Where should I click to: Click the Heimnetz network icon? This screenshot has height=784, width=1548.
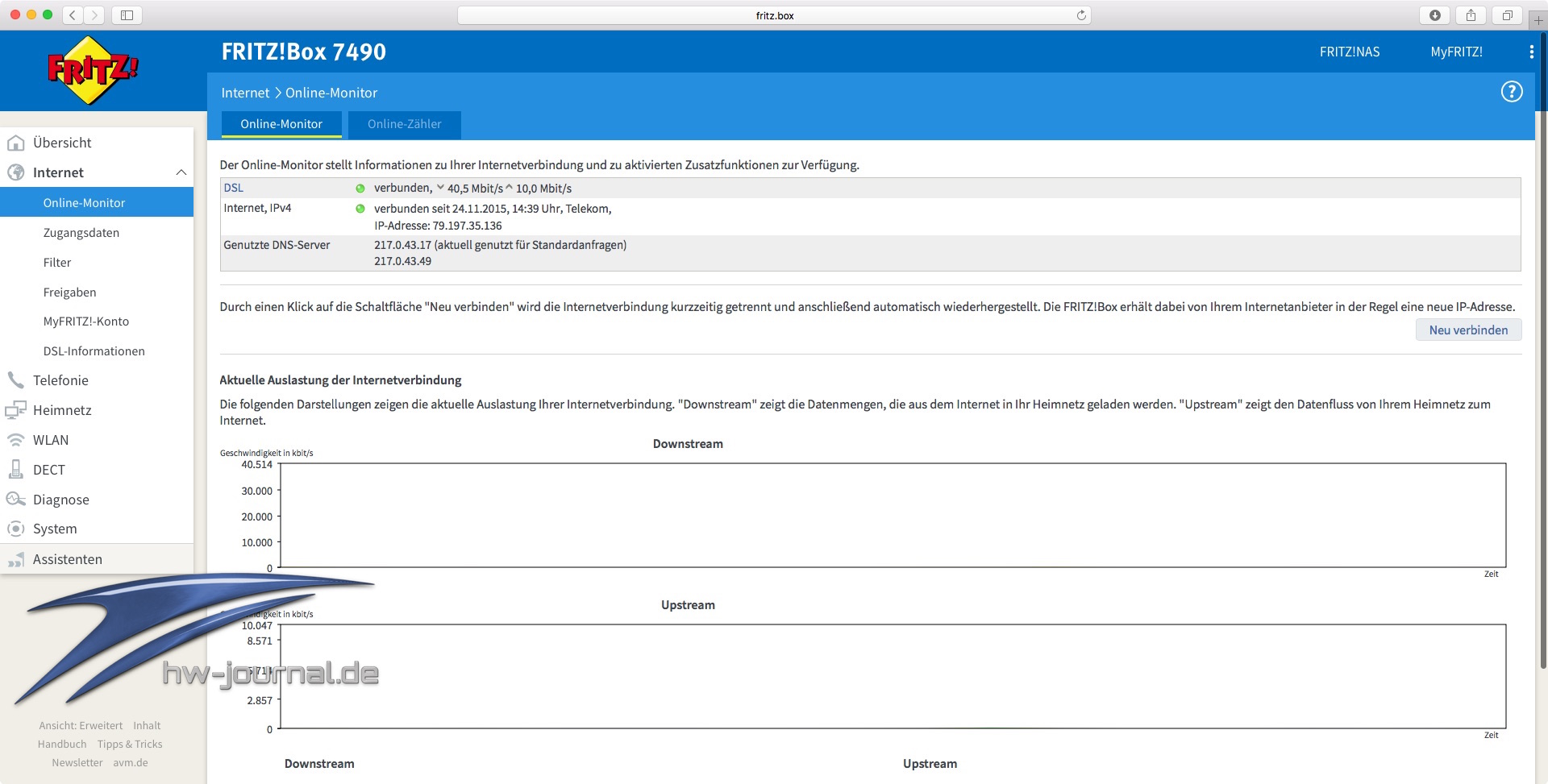(16, 410)
